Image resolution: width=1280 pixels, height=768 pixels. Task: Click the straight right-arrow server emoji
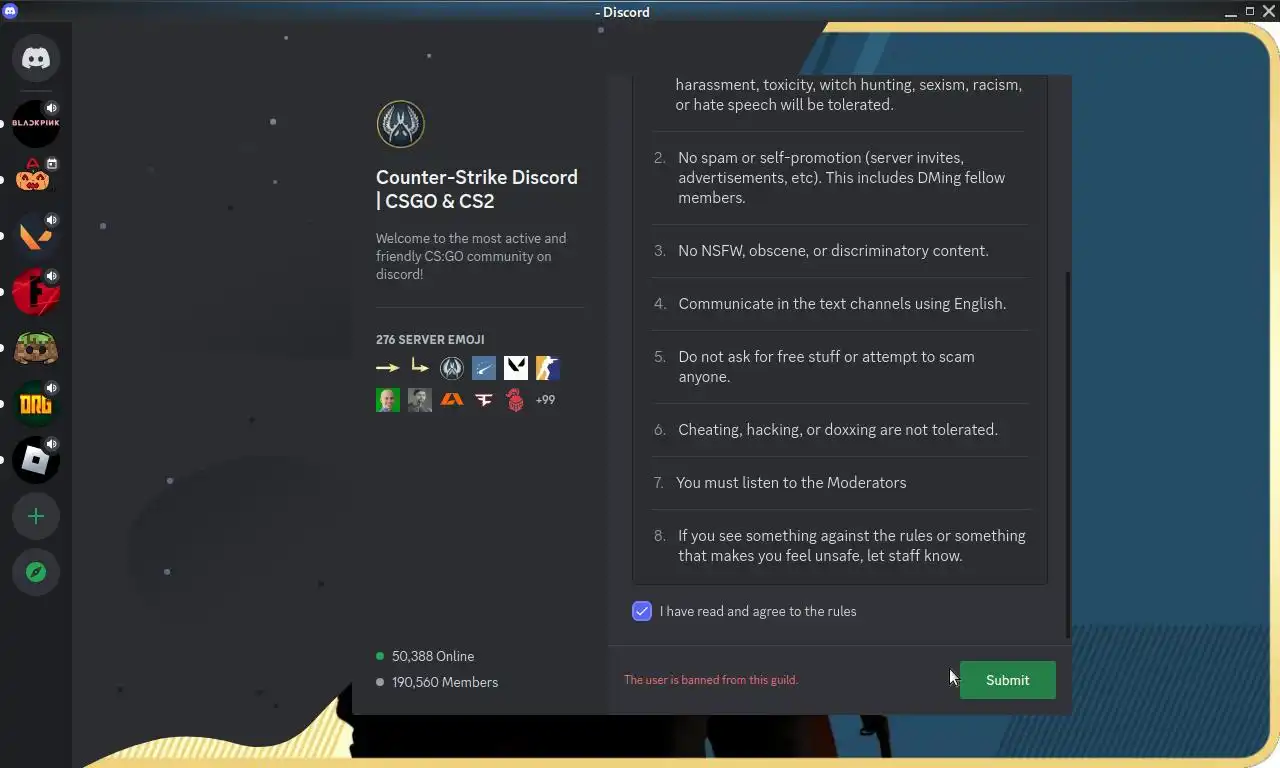tap(387, 368)
